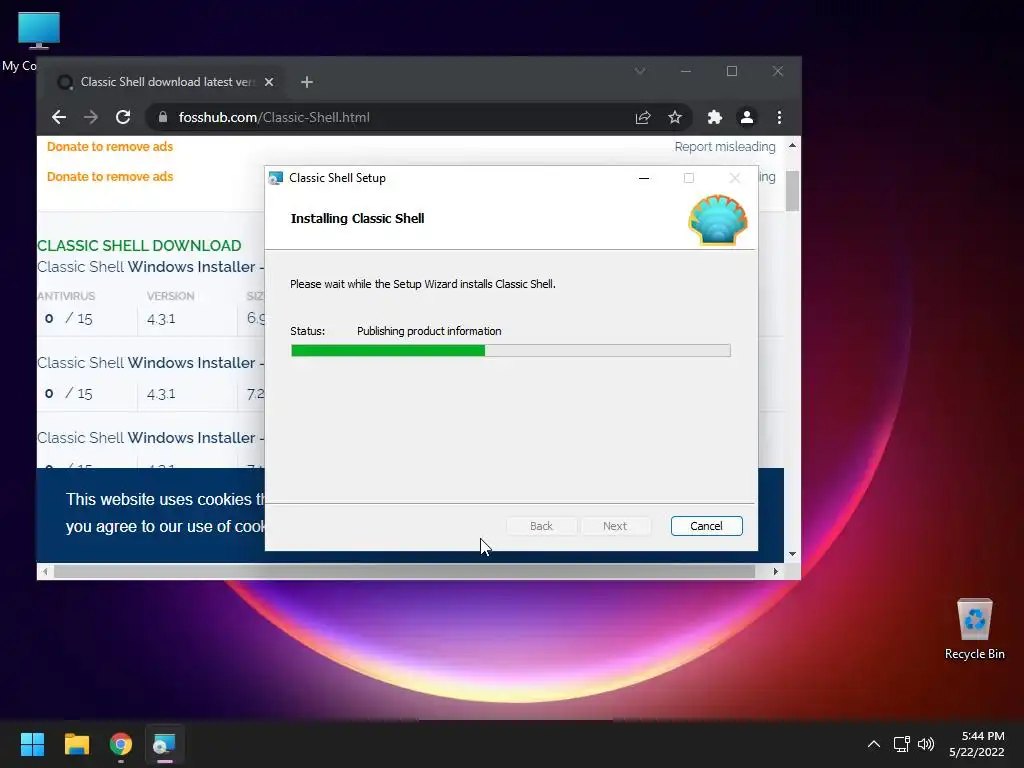The width and height of the screenshot is (1024, 768).
Task: Click the ANTIVIRUS column label
Action: tap(66, 296)
